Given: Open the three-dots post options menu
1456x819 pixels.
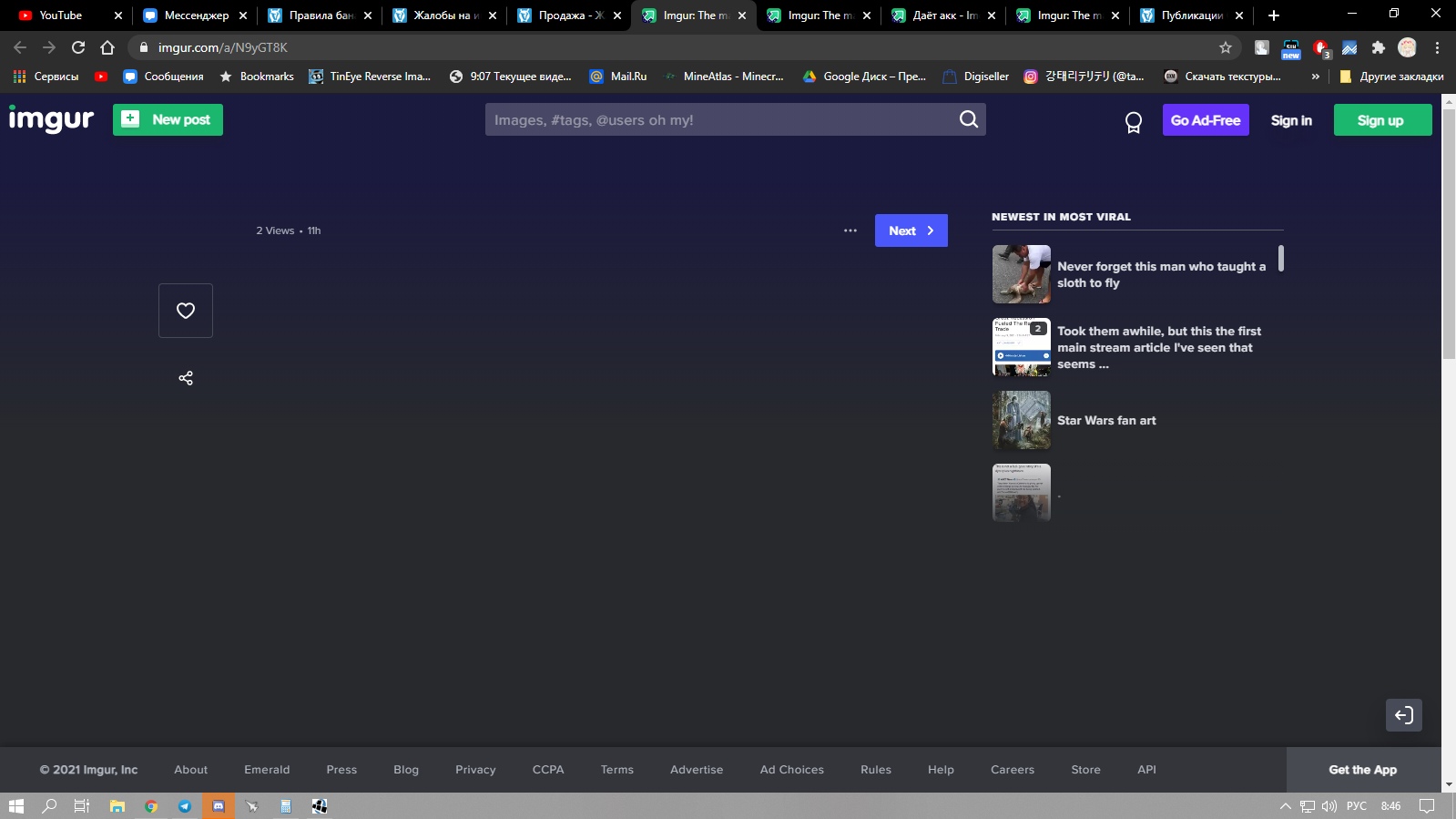Looking at the screenshot, I should pos(850,230).
